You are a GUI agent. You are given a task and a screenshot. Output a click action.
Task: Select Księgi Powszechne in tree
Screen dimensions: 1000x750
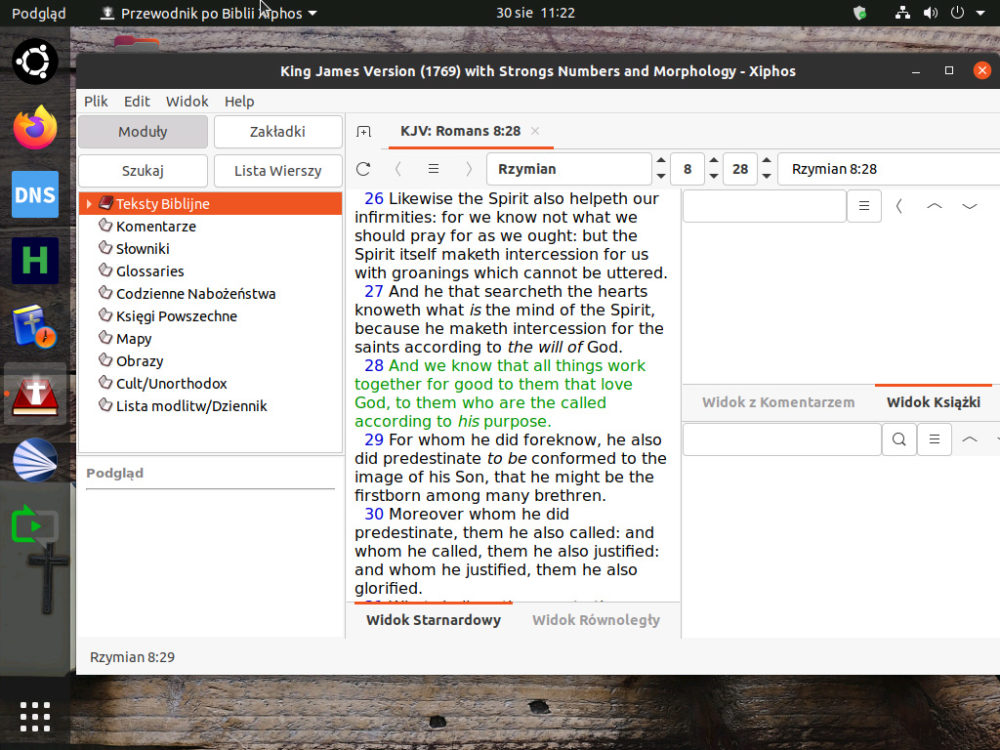coord(176,316)
